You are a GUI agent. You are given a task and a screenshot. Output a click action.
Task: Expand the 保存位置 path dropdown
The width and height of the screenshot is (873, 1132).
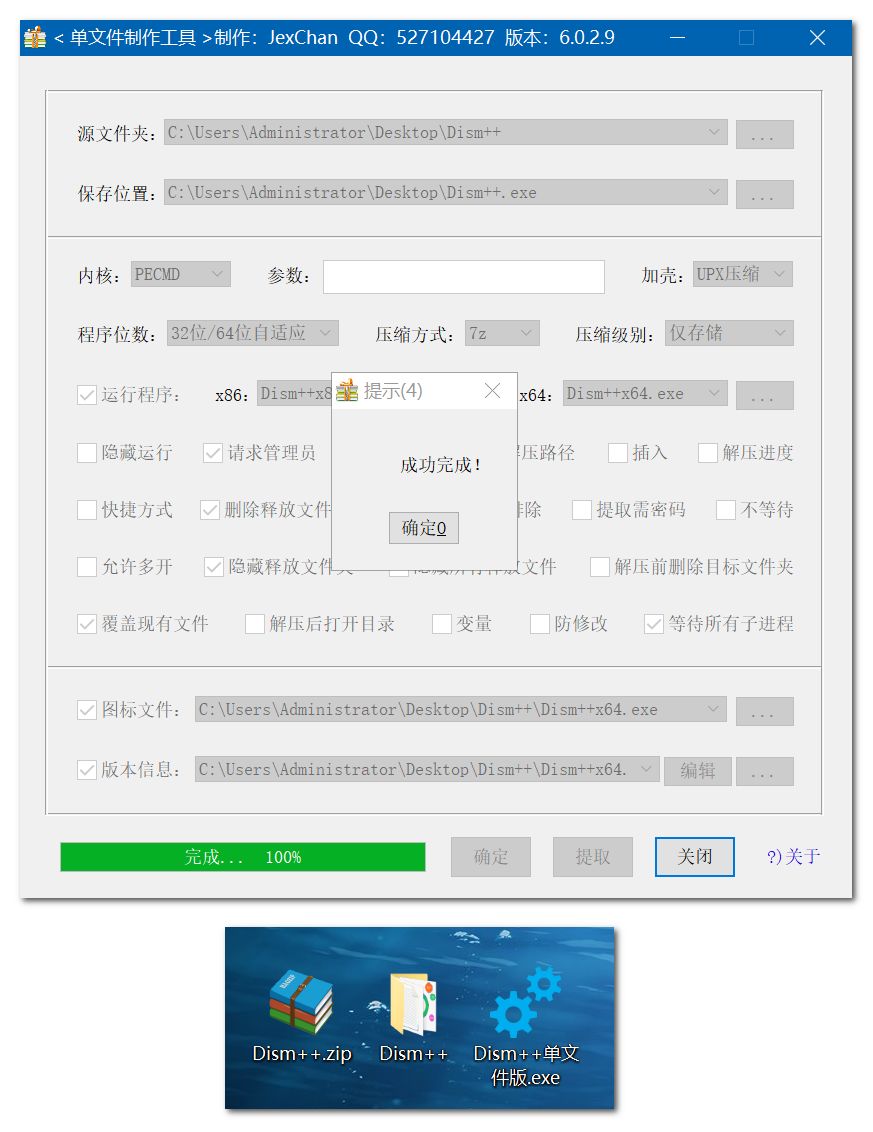[713, 192]
